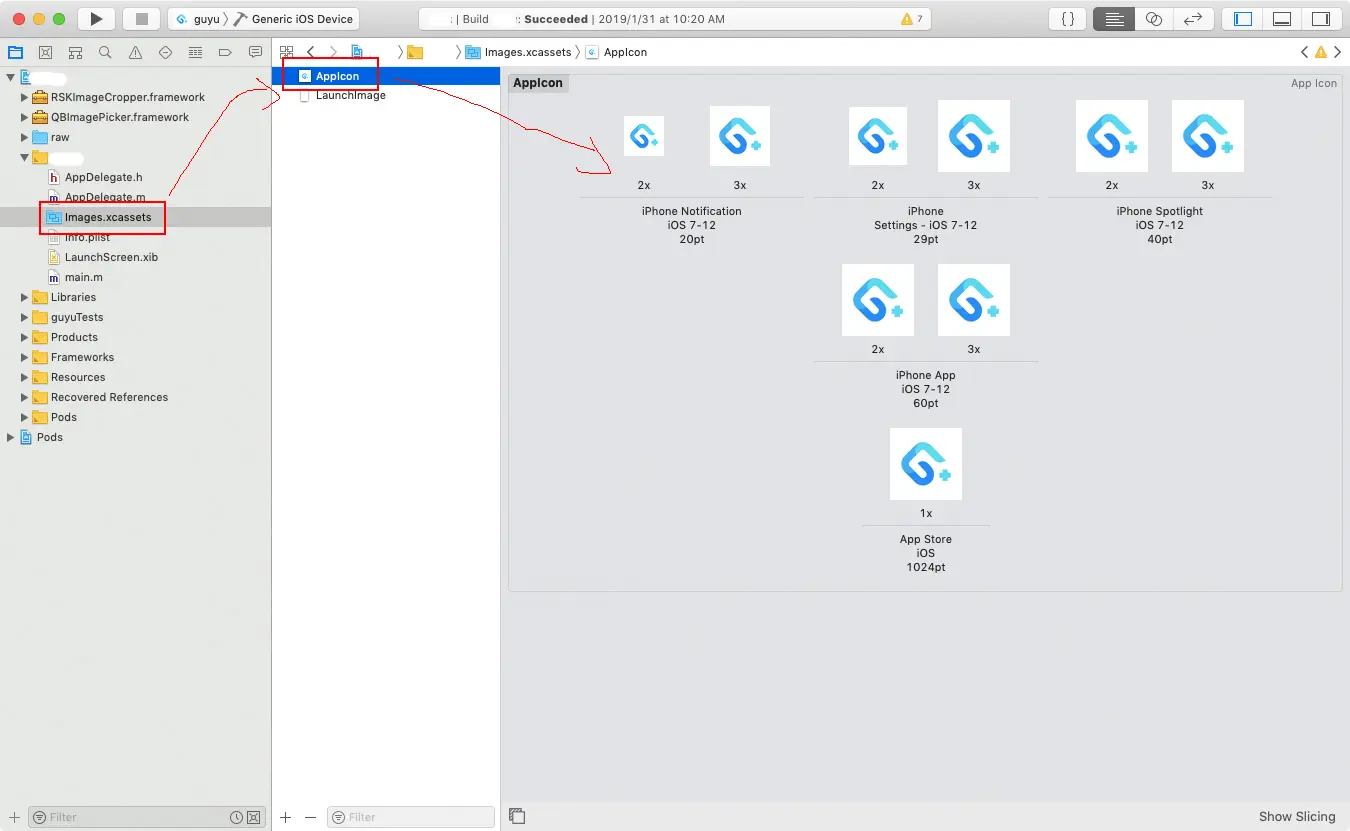Add a new file in navigator
This screenshot has width=1350, height=831.
[14, 817]
